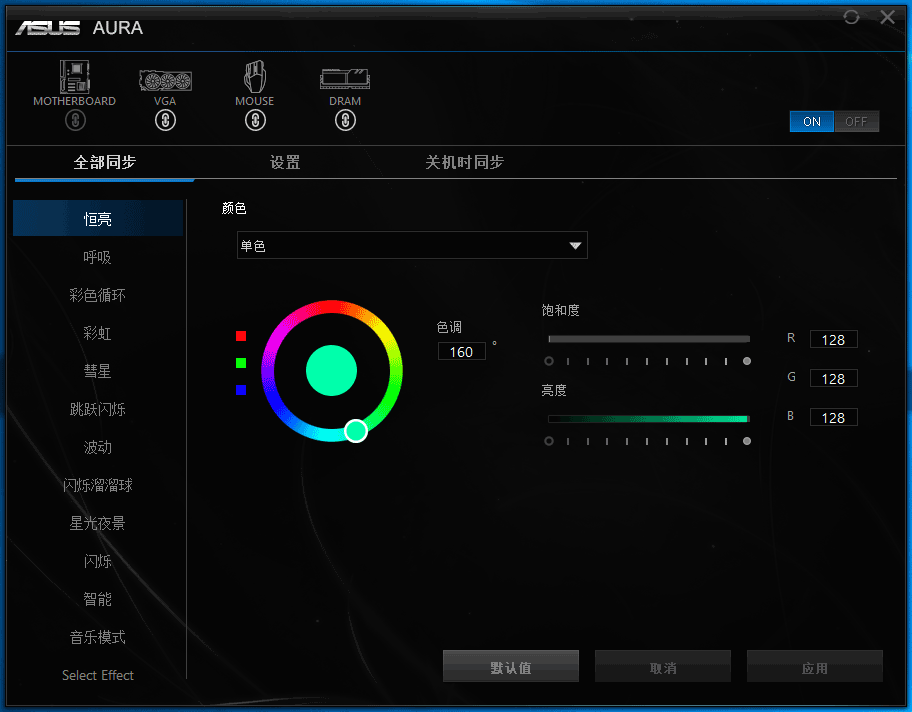Select the 智能 smart effect
This screenshot has height=712, width=912.
click(98, 599)
